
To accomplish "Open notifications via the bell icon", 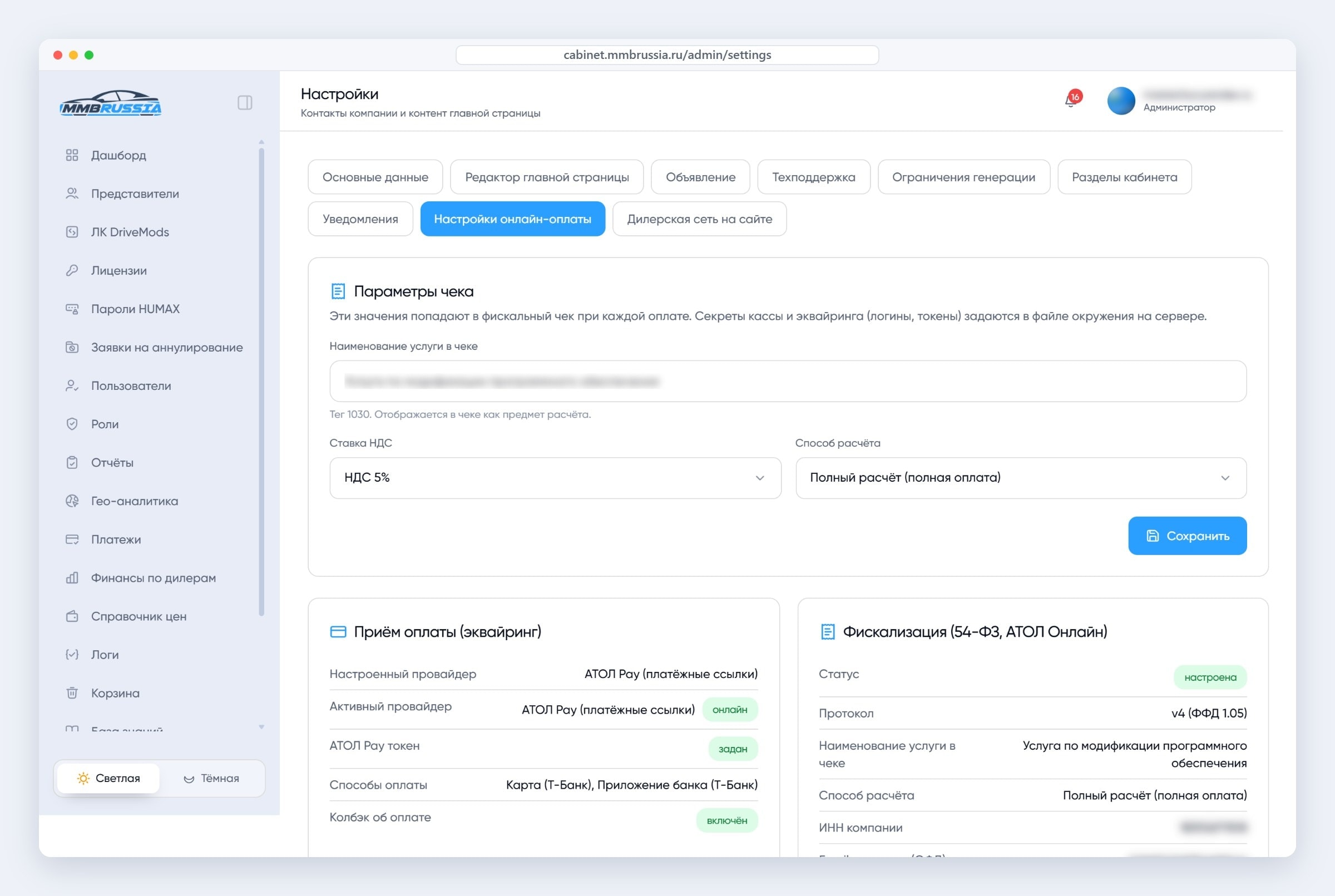I will pos(1071,100).
